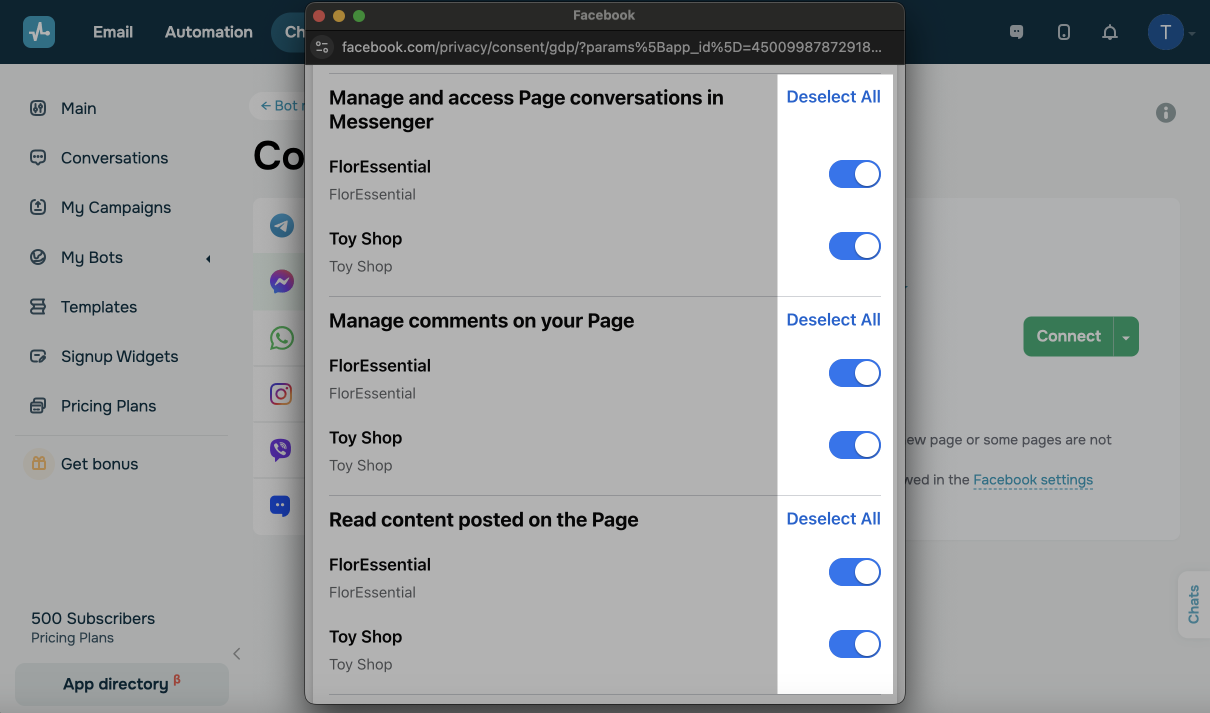Image resolution: width=1210 pixels, height=713 pixels.
Task: Open the Facebook settings link
Action: [x=1032, y=480]
